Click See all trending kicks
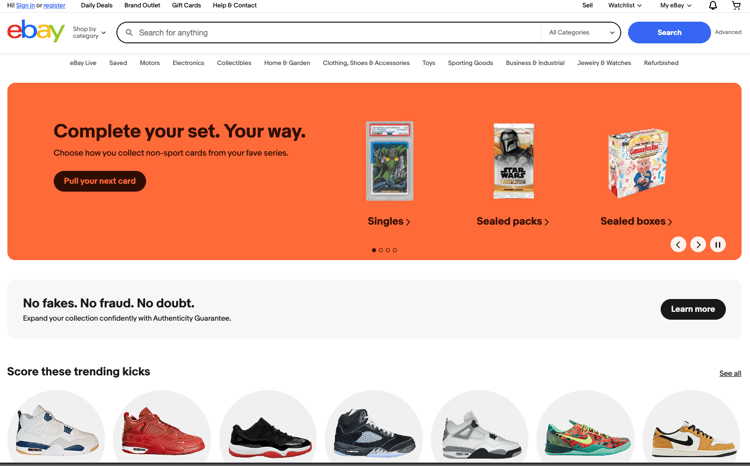 pyautogui.click(x=730, y=373)
